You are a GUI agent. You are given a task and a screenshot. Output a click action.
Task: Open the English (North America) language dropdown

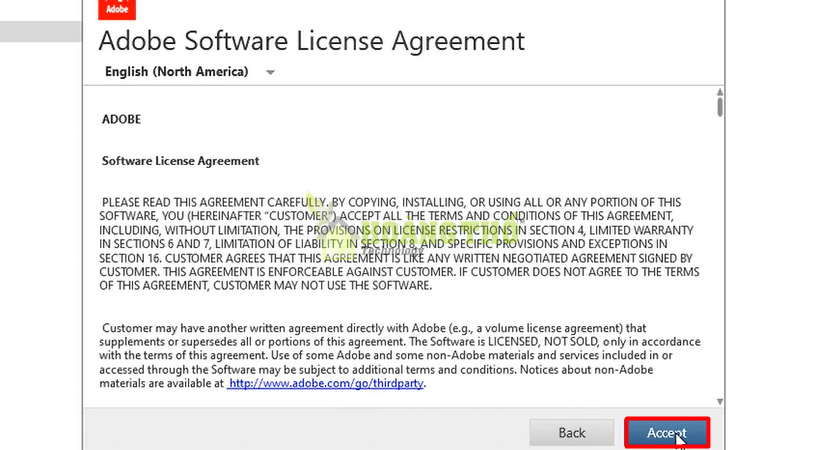(189, 72)
